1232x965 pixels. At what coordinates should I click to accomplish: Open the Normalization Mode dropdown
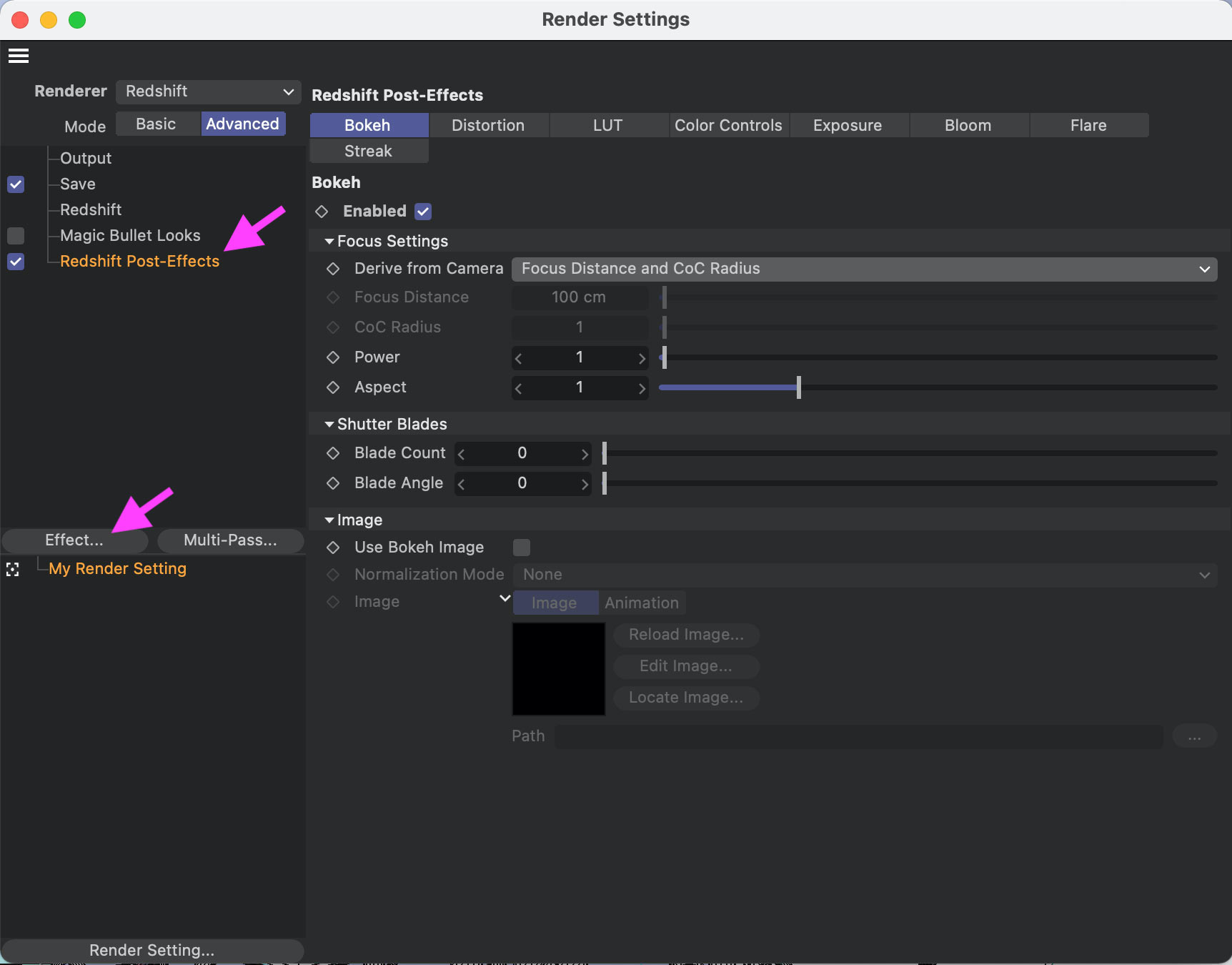tap(865, 575)
